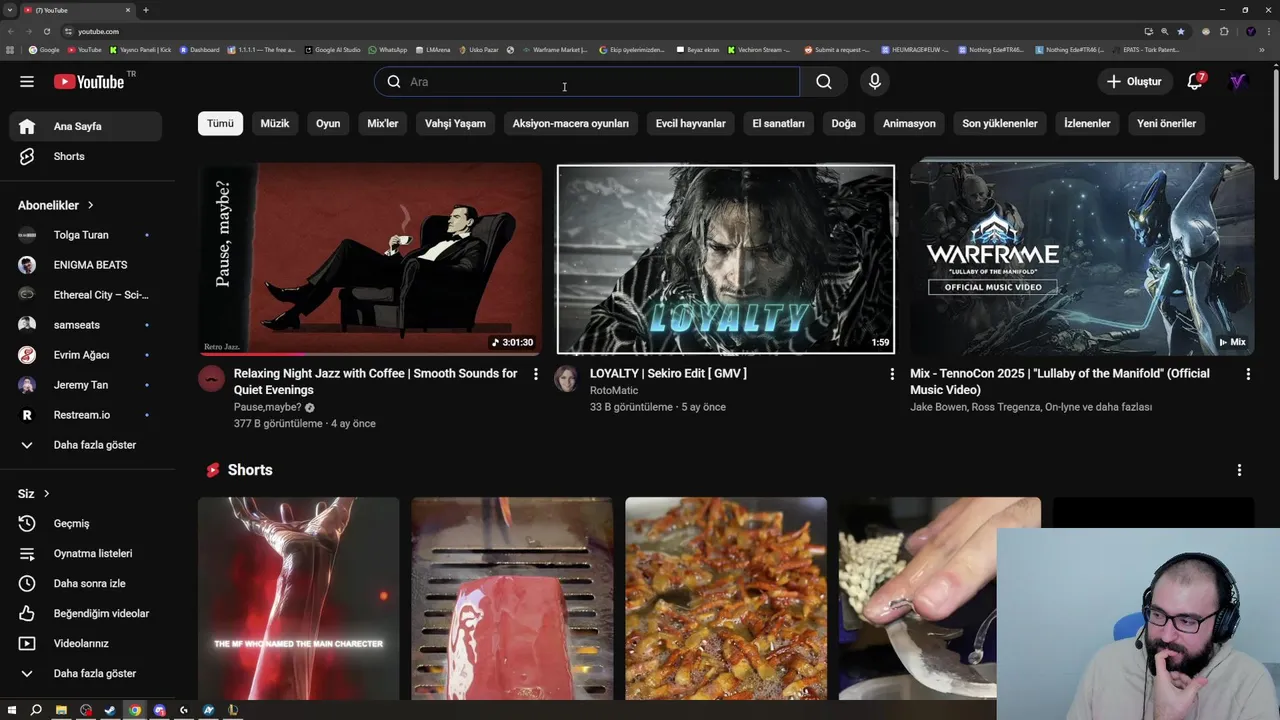Select the Tümü filter chip
The height and width of the screenshot is (720, 1280).
pyautogui.click(x=220, y=123)
